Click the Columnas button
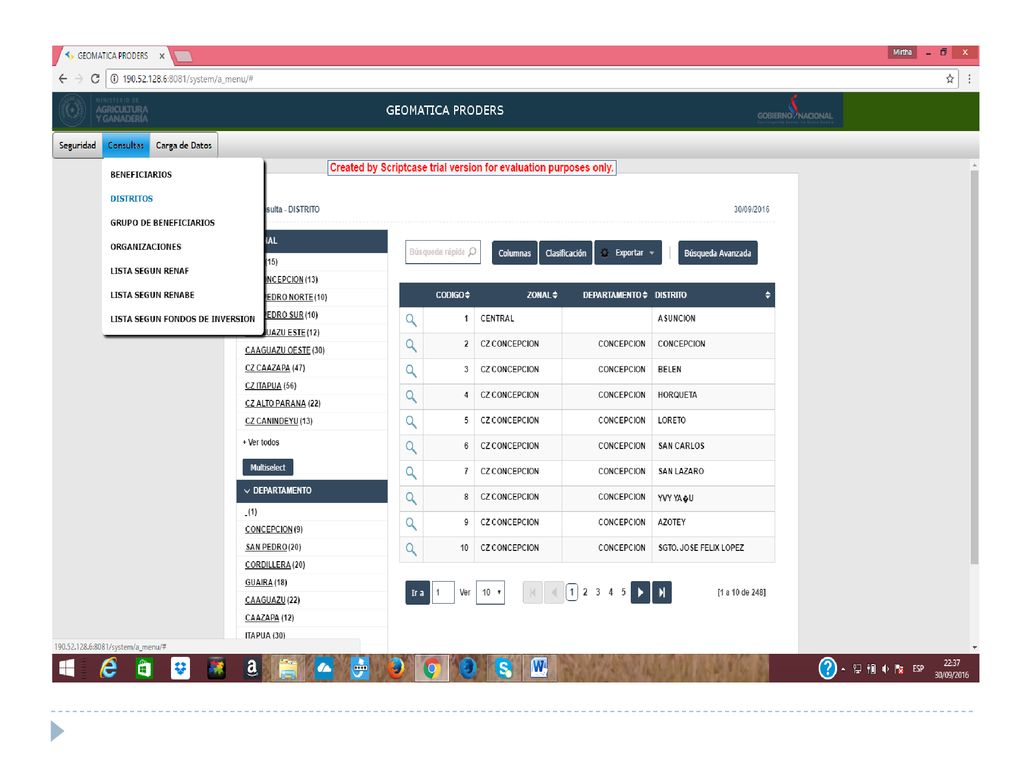Image resolution: width=1024 pixels, height=768 pixels. 515,253
